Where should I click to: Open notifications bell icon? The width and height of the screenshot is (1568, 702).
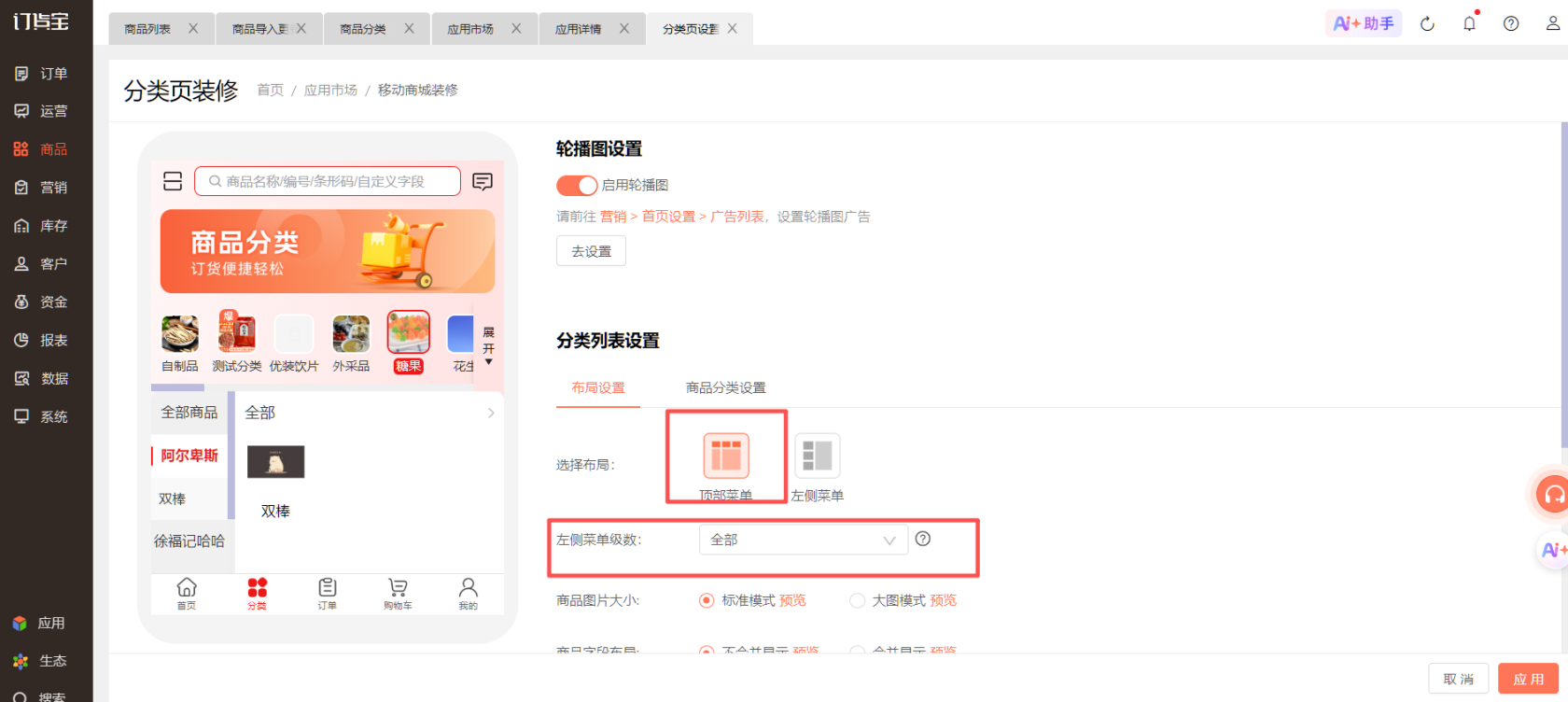tap(1469, 24)
